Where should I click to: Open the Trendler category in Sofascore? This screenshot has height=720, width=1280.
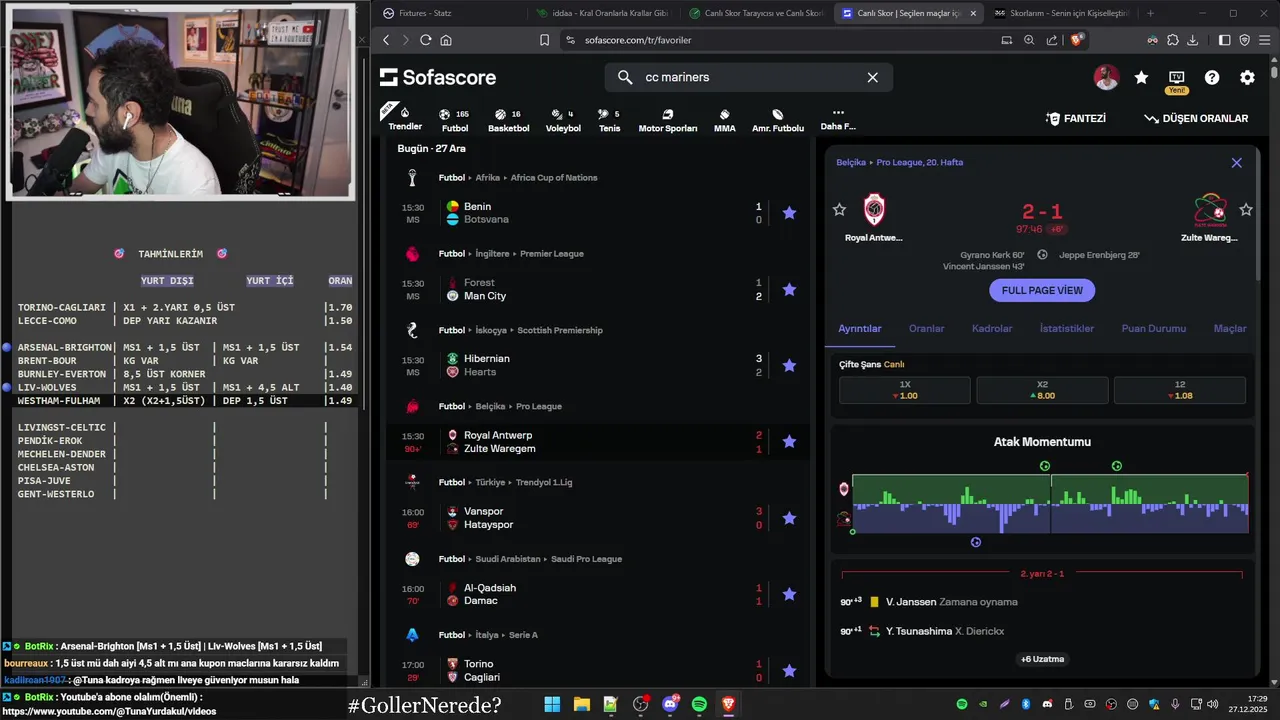pyautogui.click(x=405, y=118)
